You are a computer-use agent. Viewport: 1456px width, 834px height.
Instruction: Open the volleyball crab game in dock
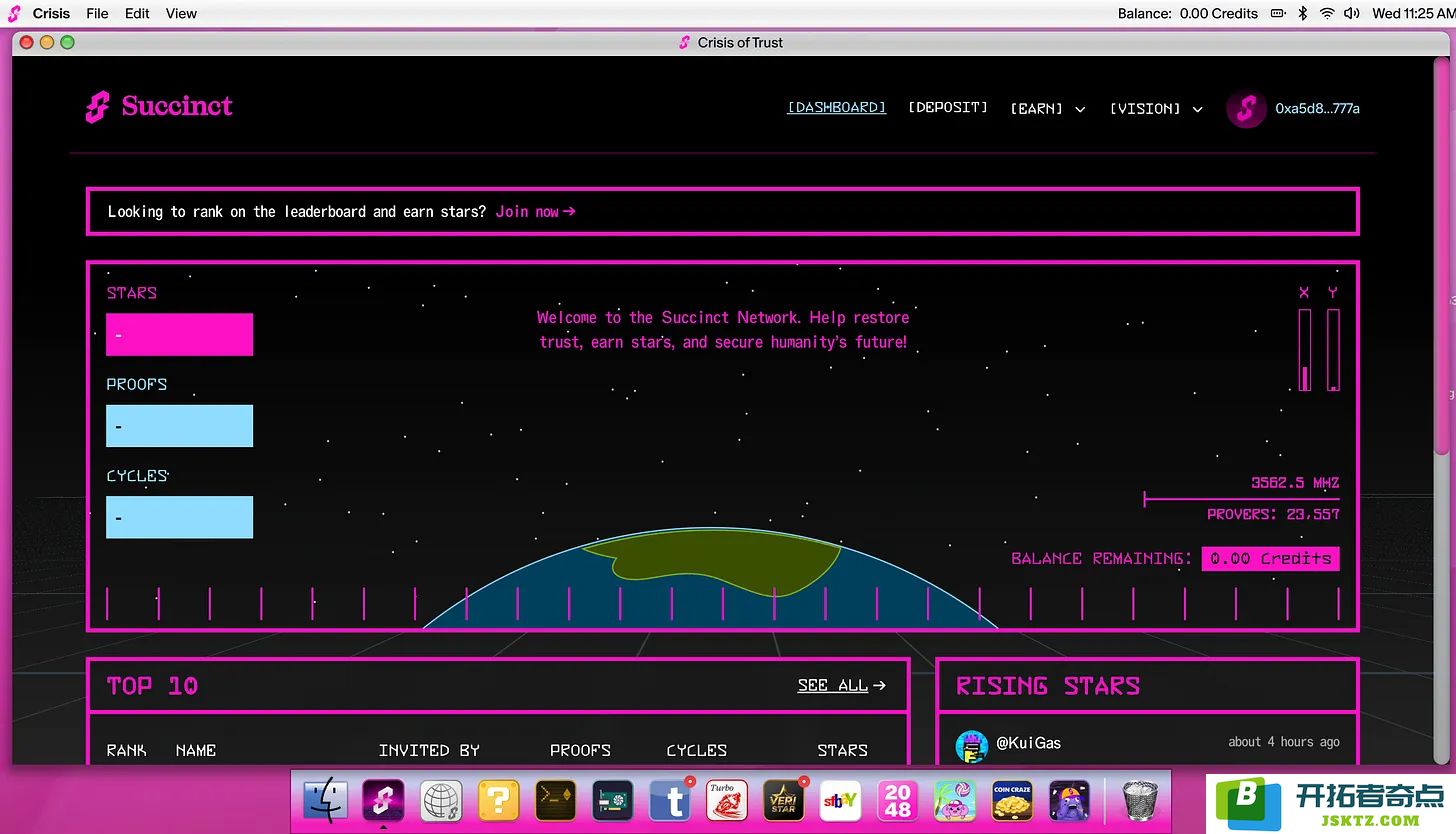[x=955, y=801]
